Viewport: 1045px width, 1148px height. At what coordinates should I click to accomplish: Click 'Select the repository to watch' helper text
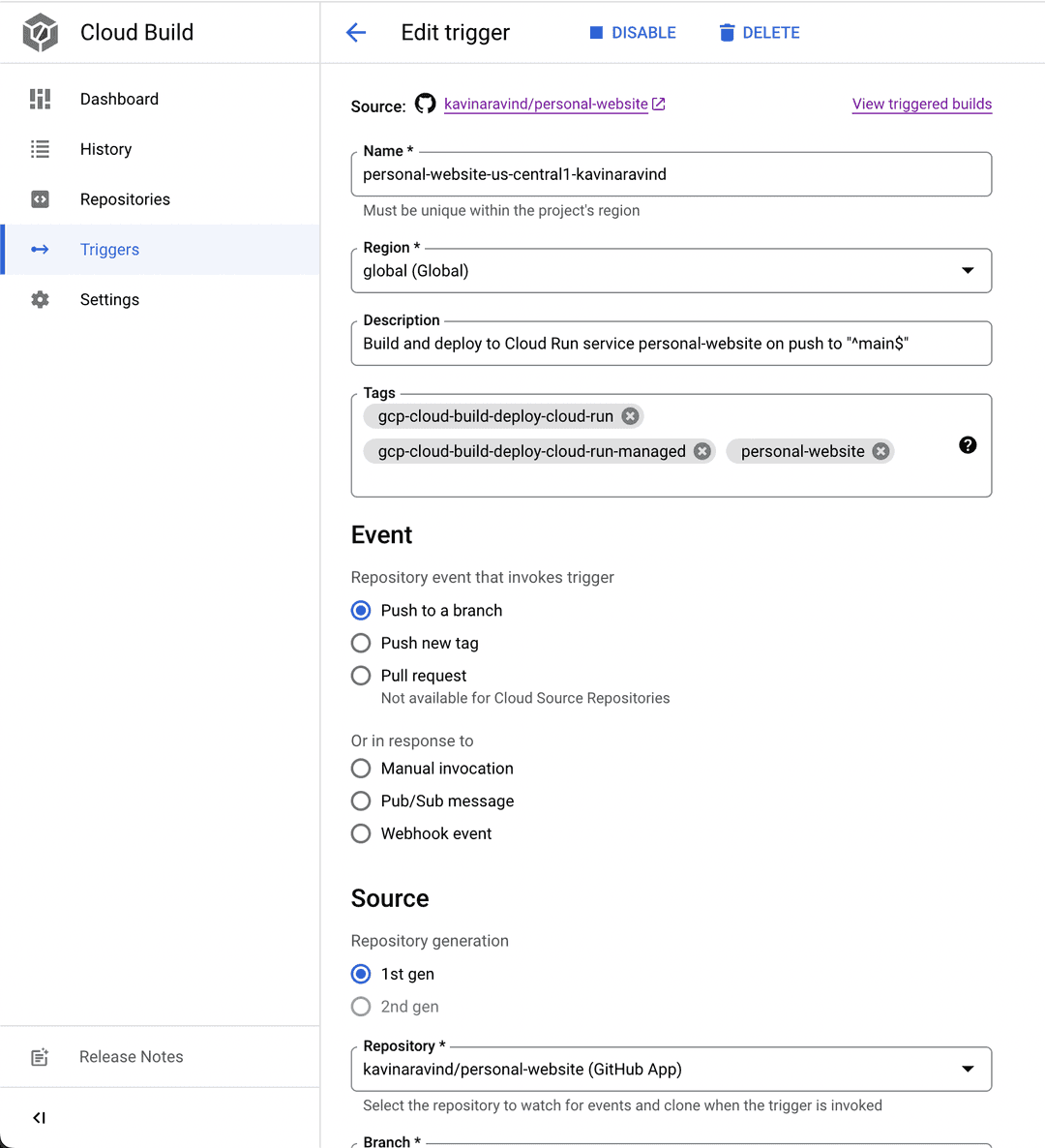tap(623, 1105)
